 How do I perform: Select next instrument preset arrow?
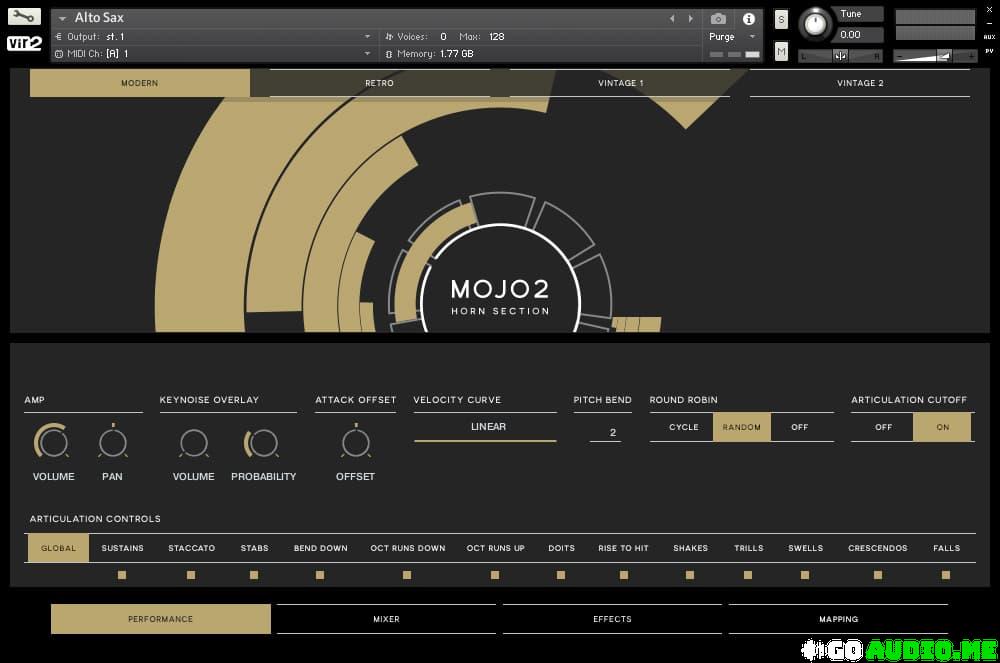690,18
